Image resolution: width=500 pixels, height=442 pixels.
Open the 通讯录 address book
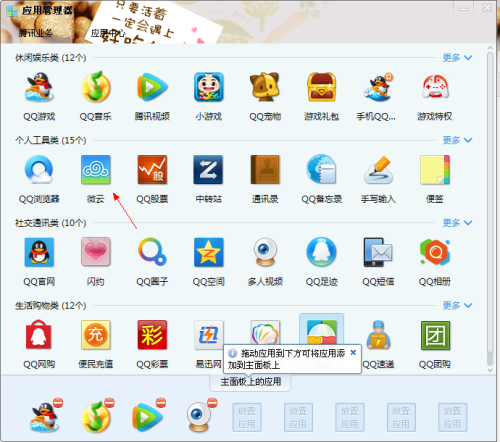click(x=265, y=170)
